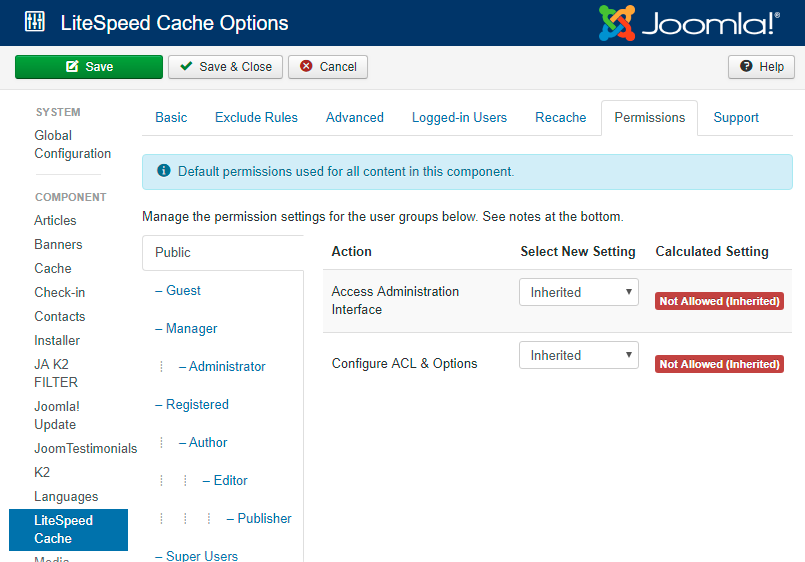Open the Basic tab

(x=171, y=118)
